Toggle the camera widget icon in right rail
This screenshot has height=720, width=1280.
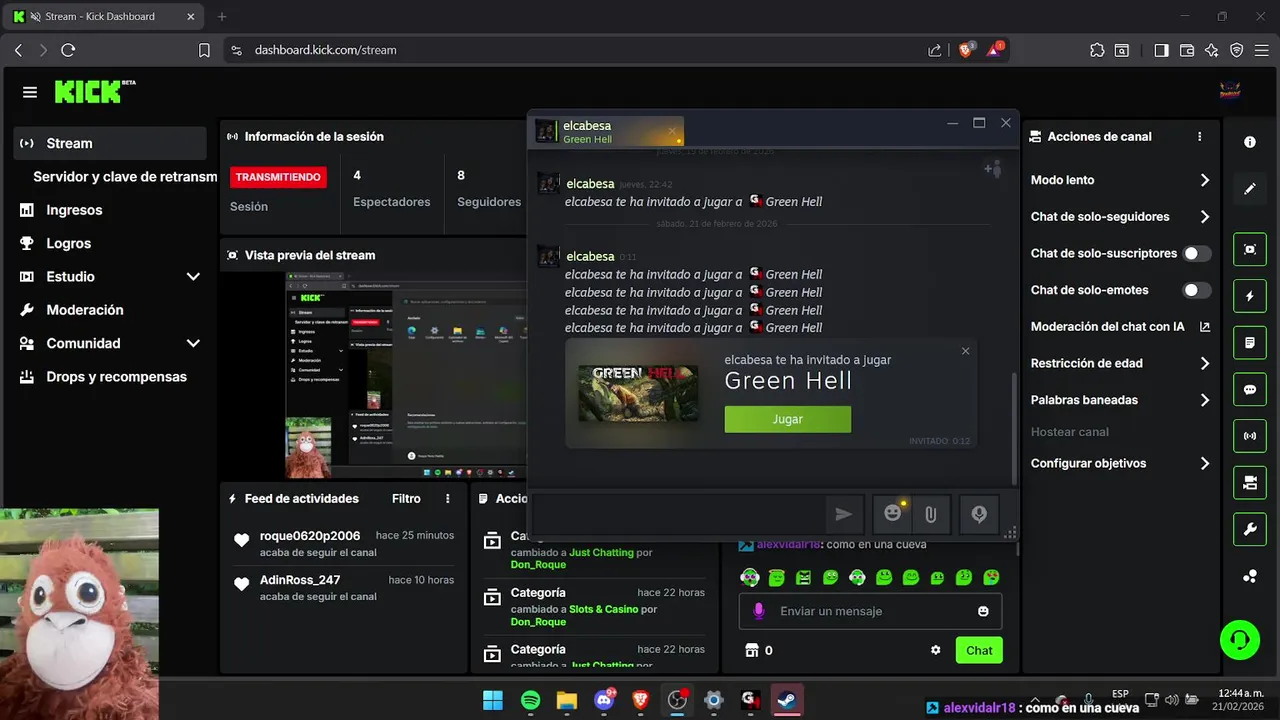coord(1250,483)
